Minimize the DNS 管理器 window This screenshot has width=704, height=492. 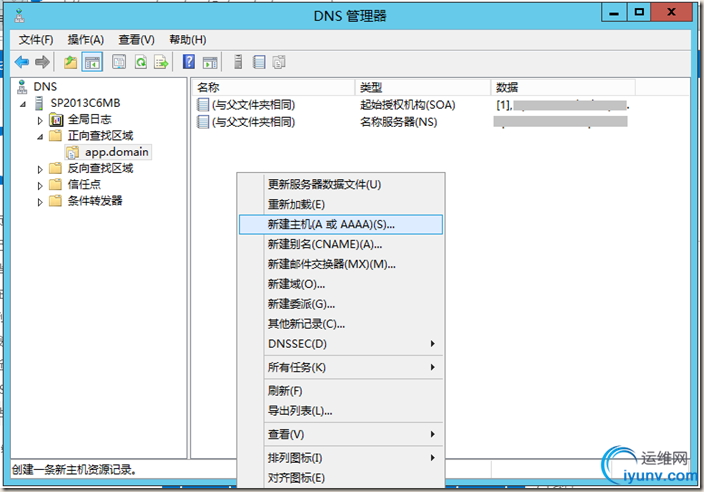click(614, 13)
